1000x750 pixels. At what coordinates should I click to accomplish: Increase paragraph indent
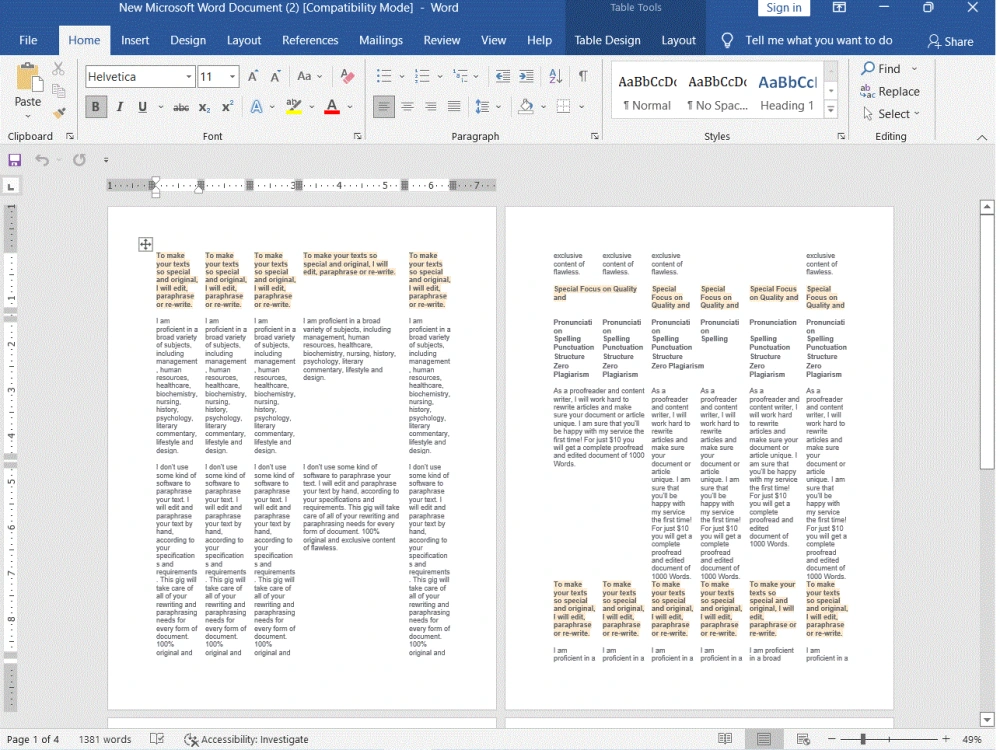click(526, 77)
